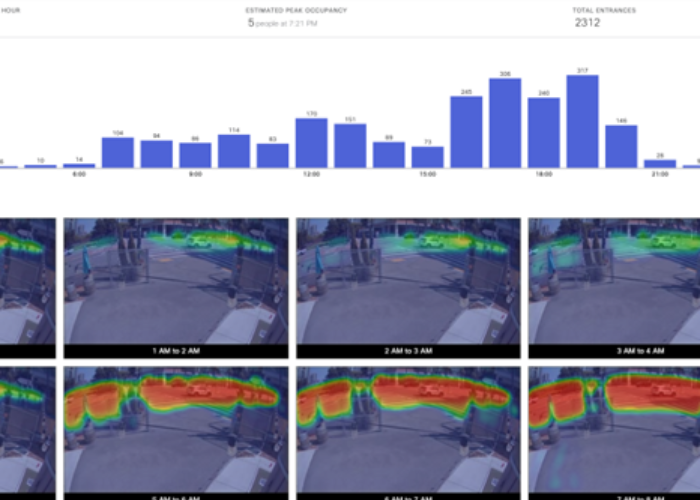
Task: Open the 5 AM to 6 AM heatmap
Action: click(x=176, y=430)
